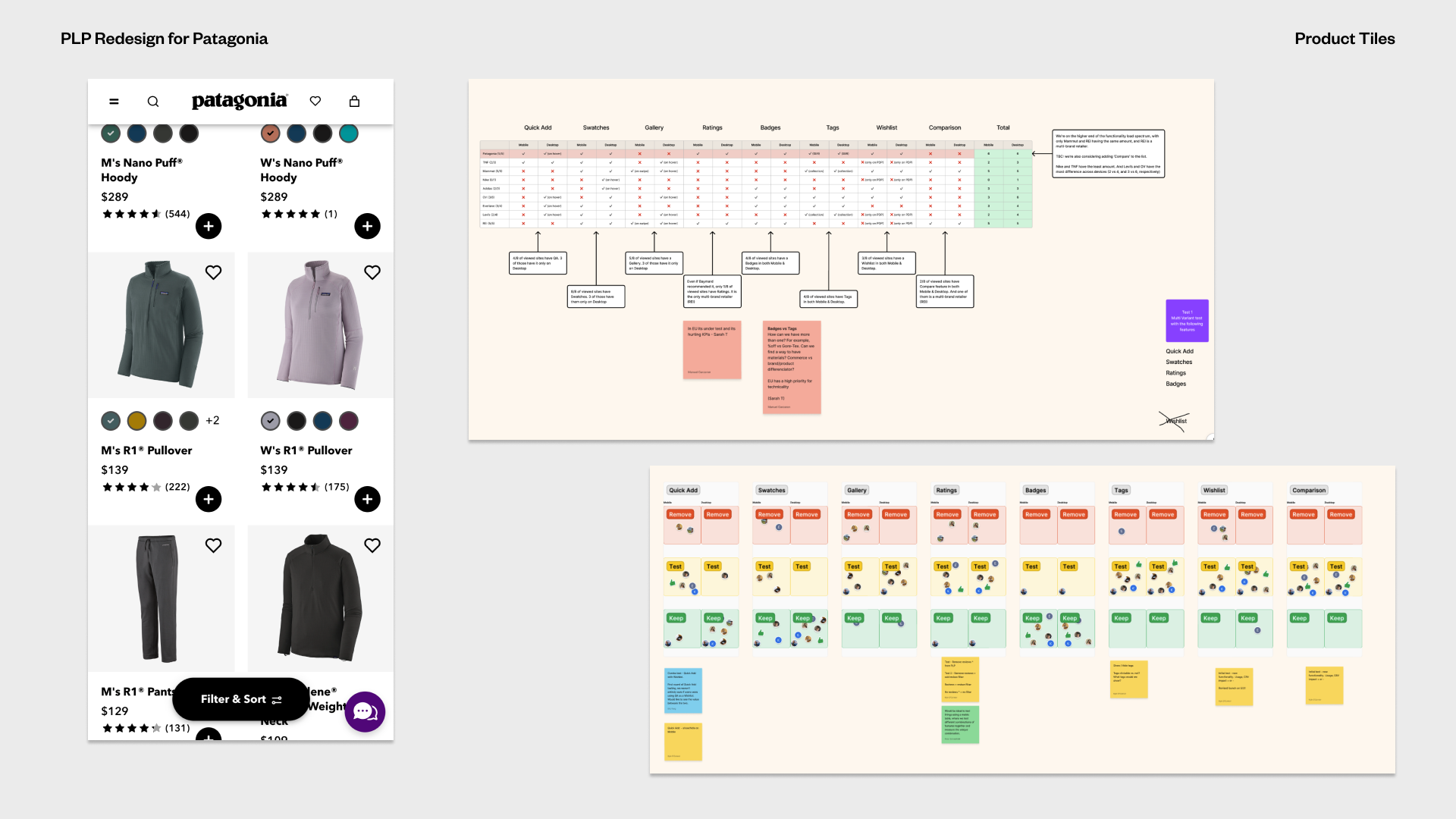
Task: Quick add W's R1 Pullover plus button
Action: pyautogui.click(x=367, y=499)
